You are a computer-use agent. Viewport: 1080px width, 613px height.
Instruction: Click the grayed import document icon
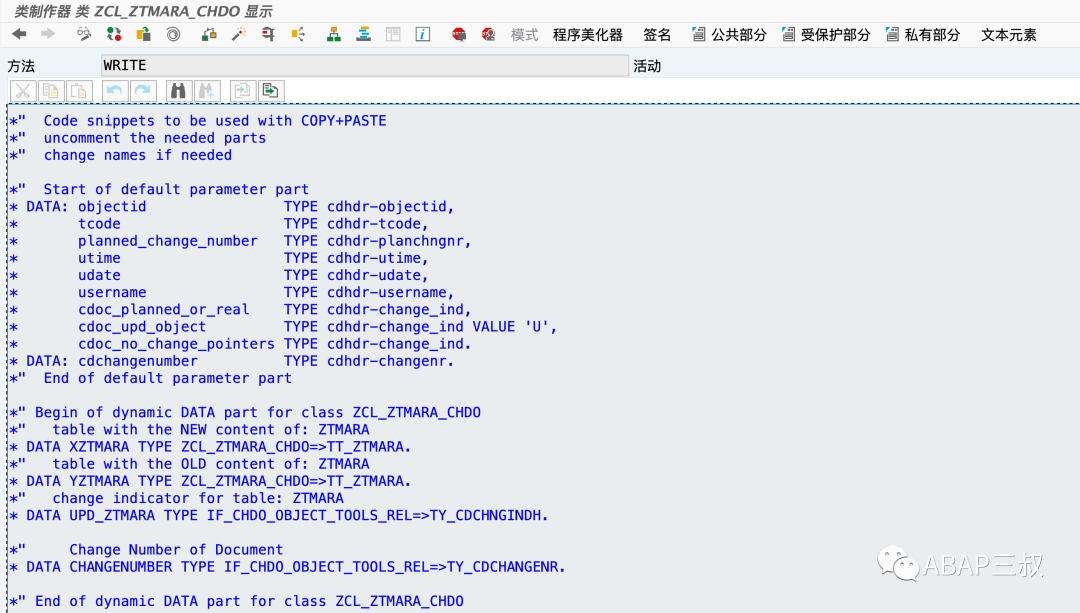click(x=242, y=91)
